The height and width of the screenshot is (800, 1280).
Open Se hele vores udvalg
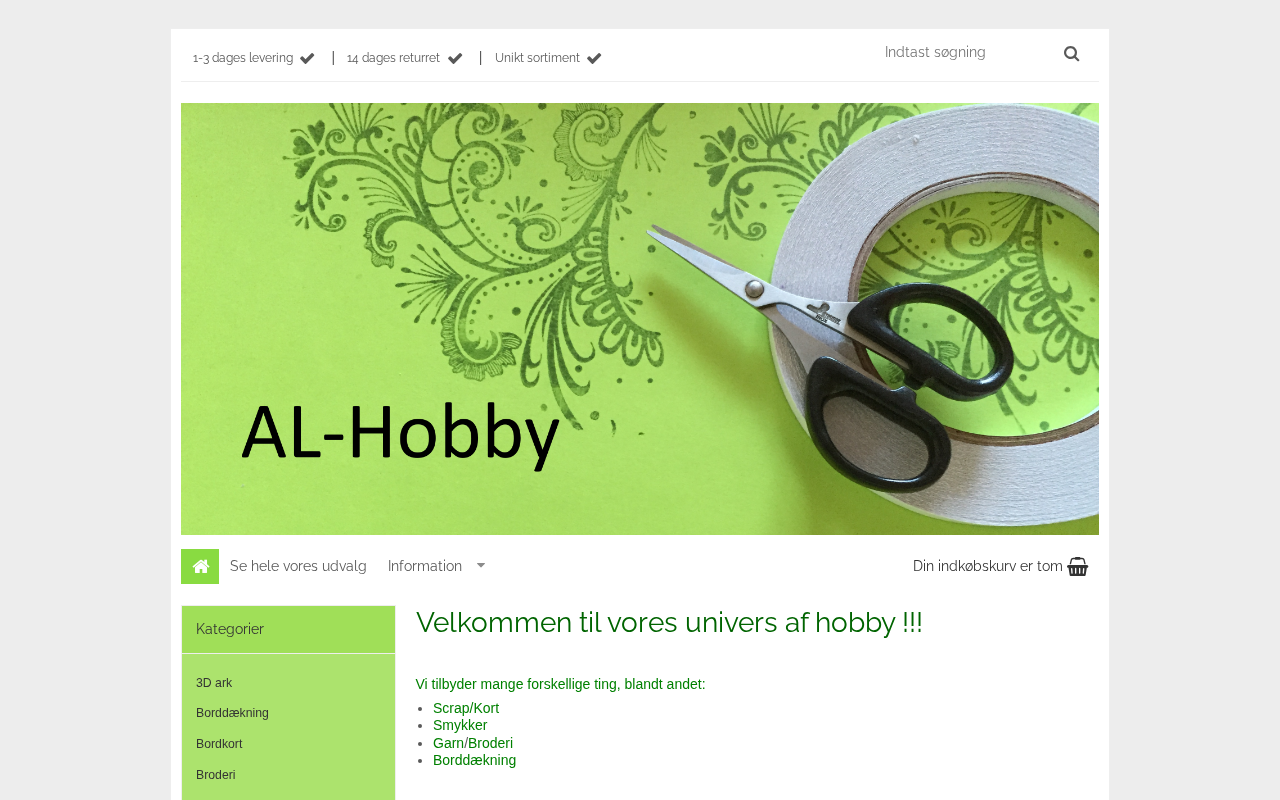pyautogui.click(x=298, y=566)
